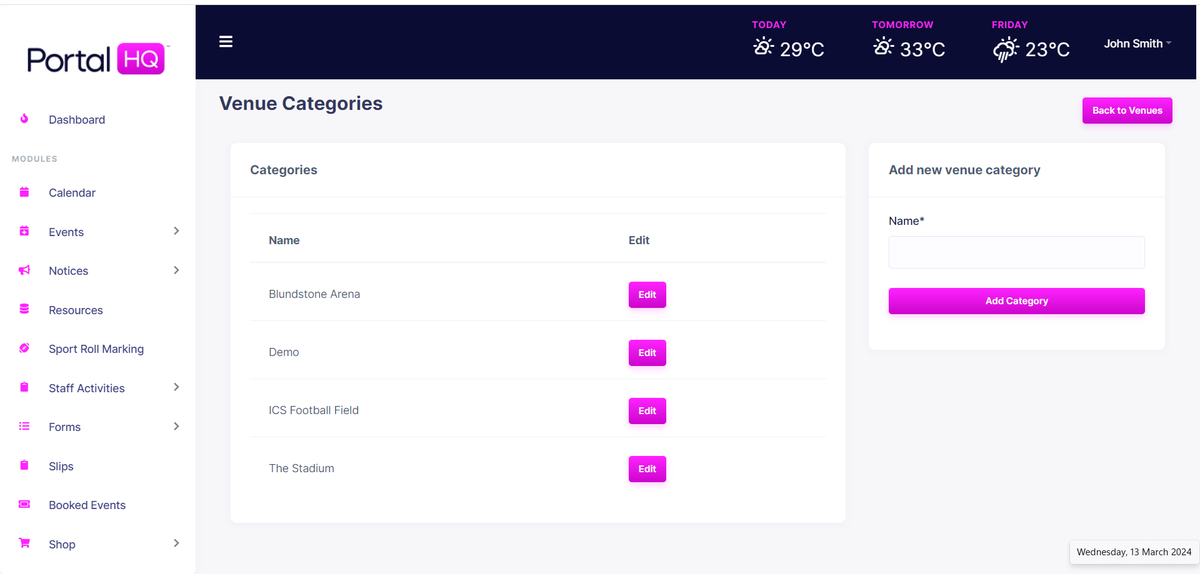Click the Add Category button
The height and width of the screenshot is (574, 1200).
coord(1016,301)
